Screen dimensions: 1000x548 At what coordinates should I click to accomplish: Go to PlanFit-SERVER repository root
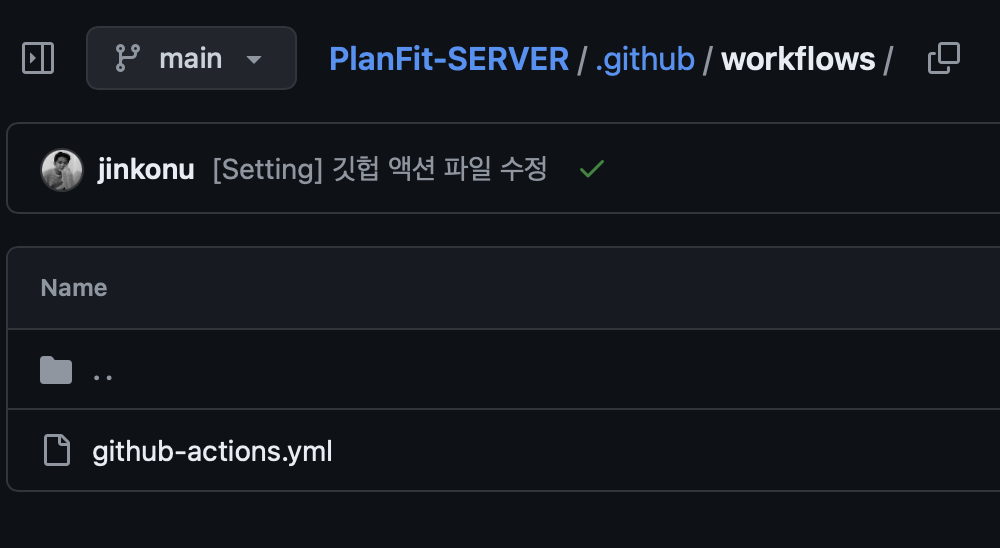pyautogui.click(x=449, y=59)
